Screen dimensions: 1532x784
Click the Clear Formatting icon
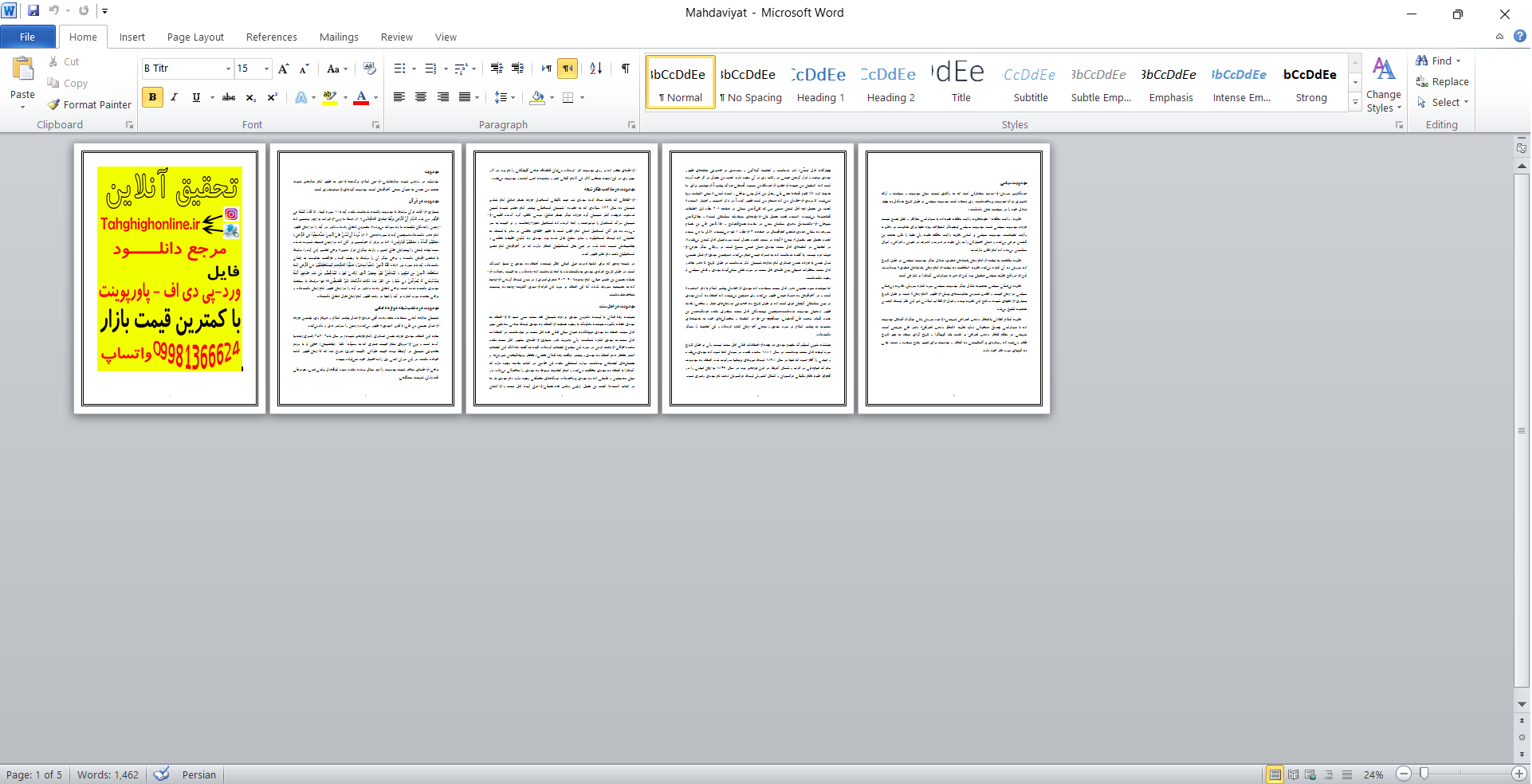pyautogui.click(x=369, y=69)
